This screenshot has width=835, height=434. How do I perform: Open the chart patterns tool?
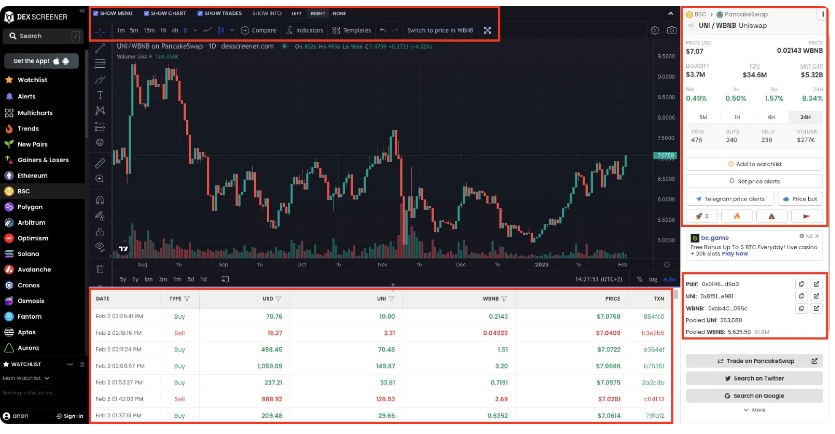click(x=100, y=111)
